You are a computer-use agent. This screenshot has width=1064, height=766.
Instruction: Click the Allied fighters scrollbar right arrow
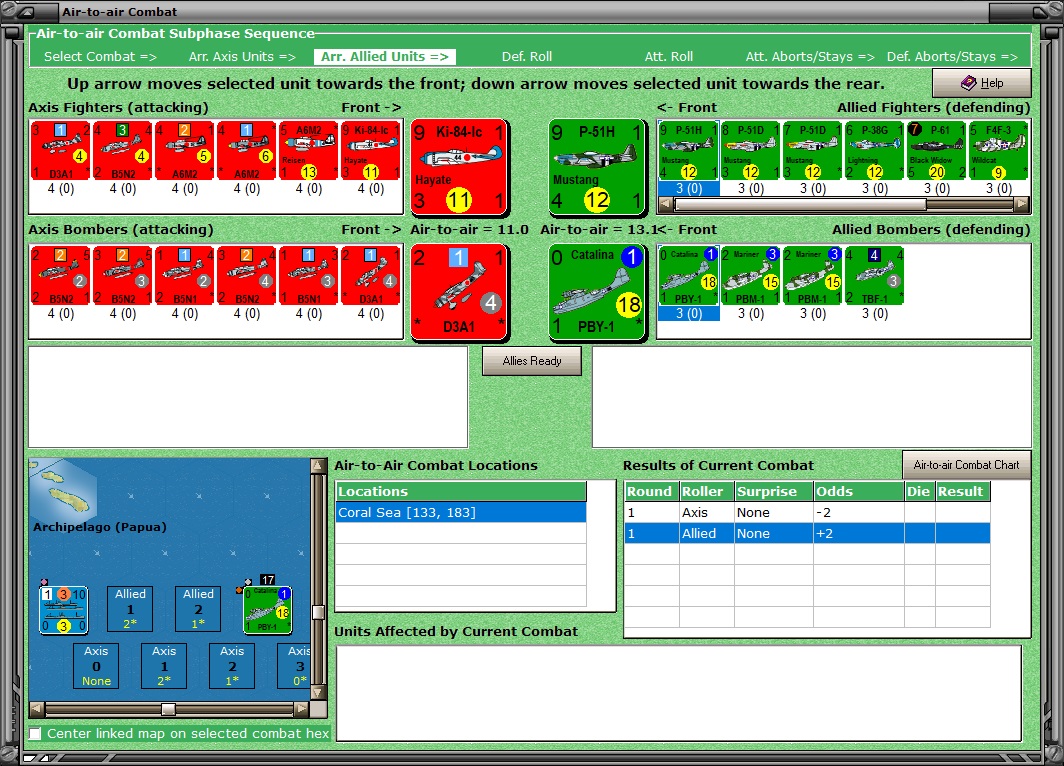pos(1021,204)
